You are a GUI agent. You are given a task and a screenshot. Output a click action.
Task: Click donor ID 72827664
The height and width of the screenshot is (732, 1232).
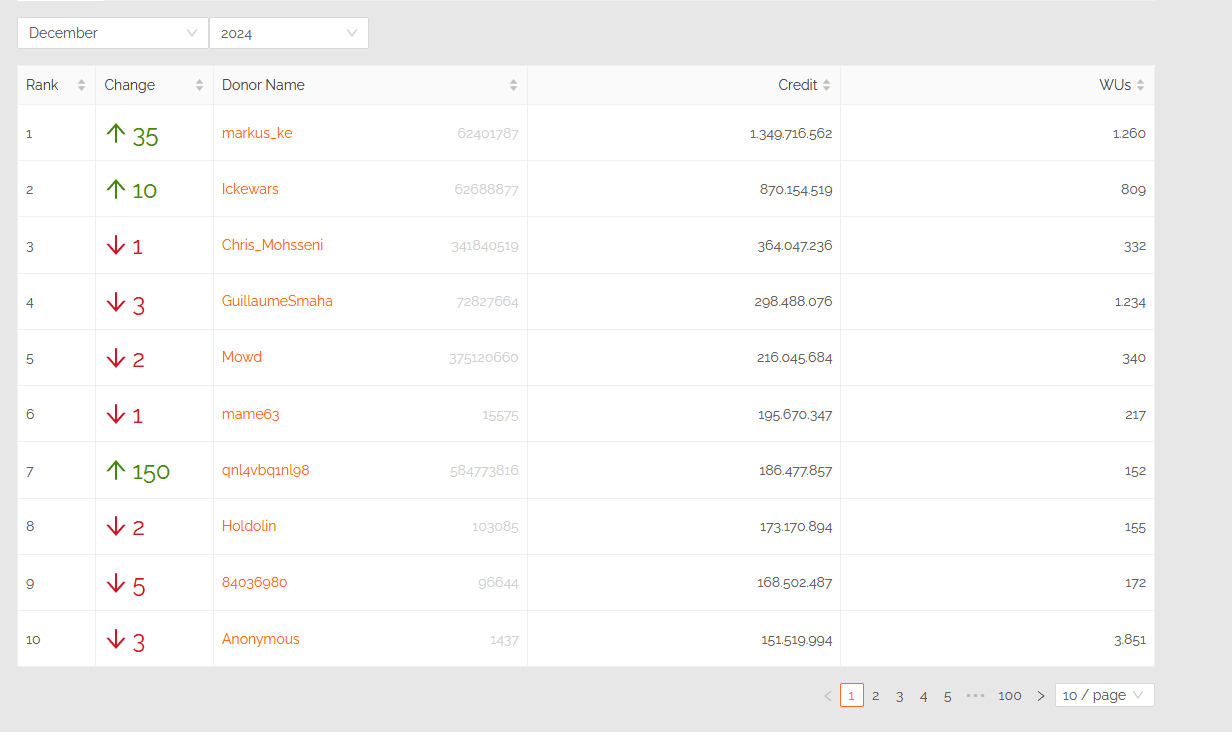pos(487,302)
